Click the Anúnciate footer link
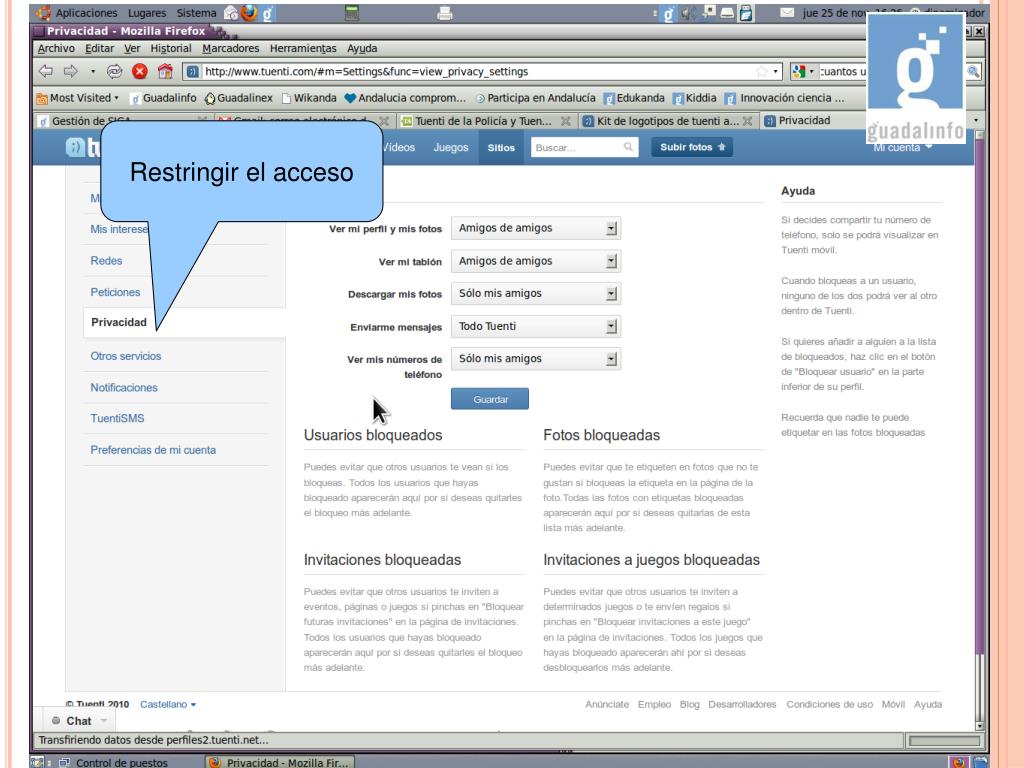Image resolution: width=1024 pixels, height=768 pixels. (x=607, y=704)
